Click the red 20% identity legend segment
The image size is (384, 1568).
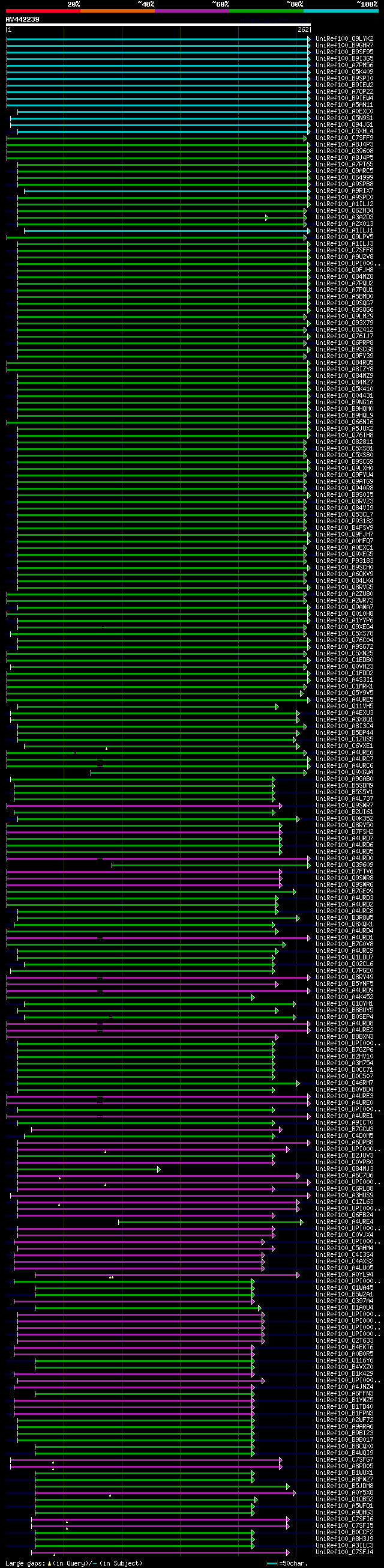[43, 10]
